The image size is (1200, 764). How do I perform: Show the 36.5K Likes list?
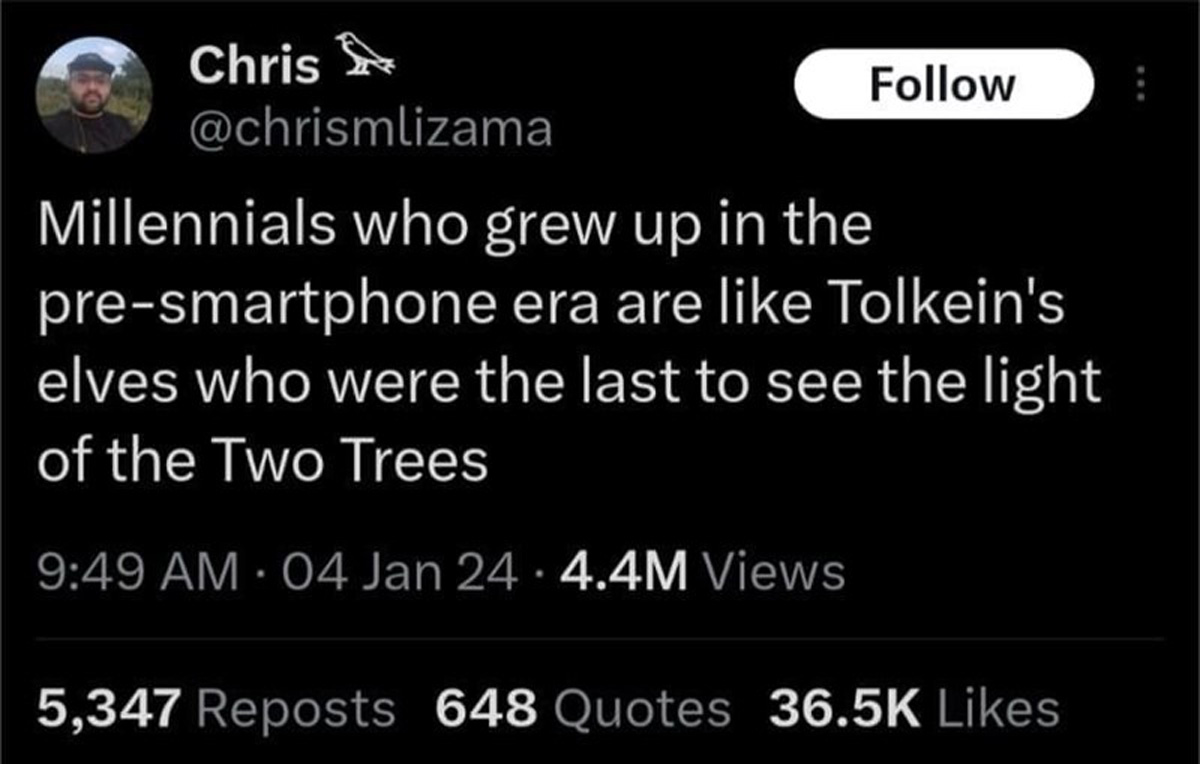(x=914, y=708)
